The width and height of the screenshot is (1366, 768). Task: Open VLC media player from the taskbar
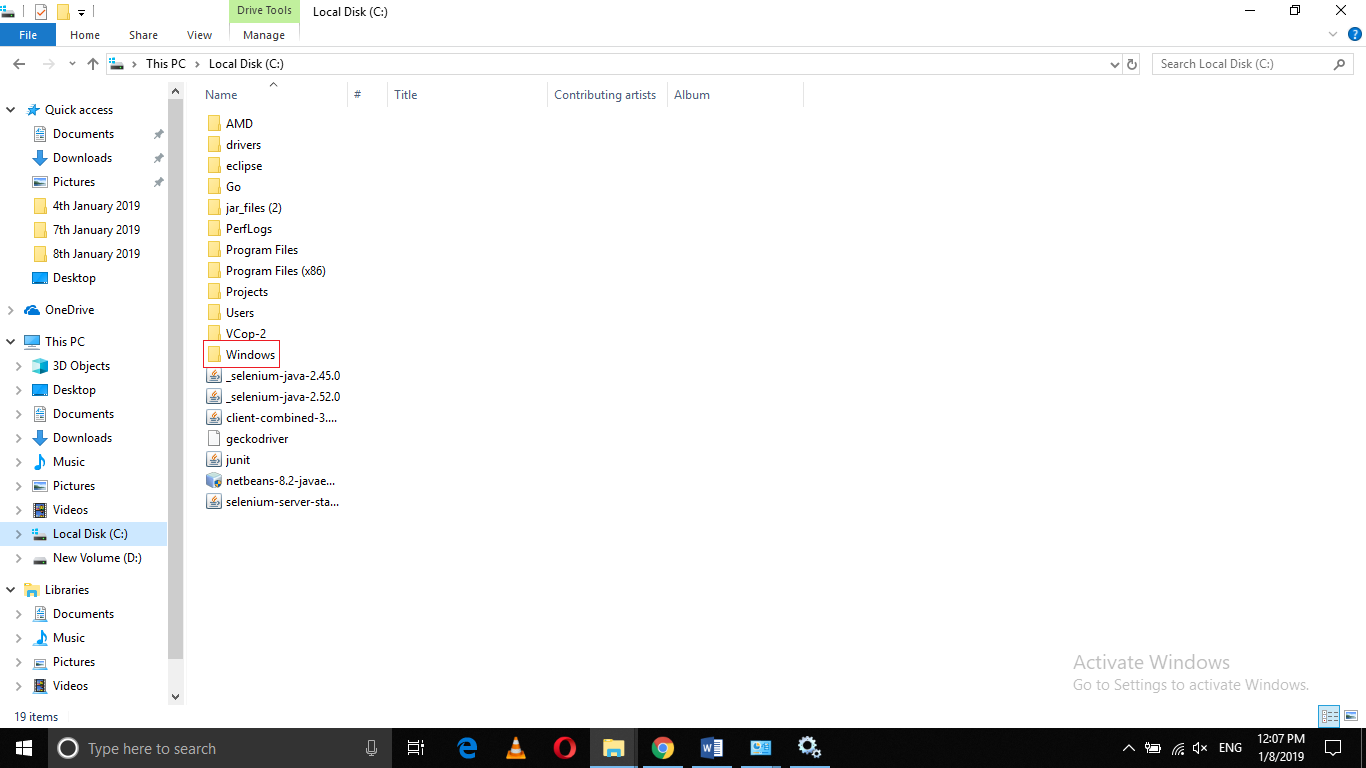pos(515,747)
